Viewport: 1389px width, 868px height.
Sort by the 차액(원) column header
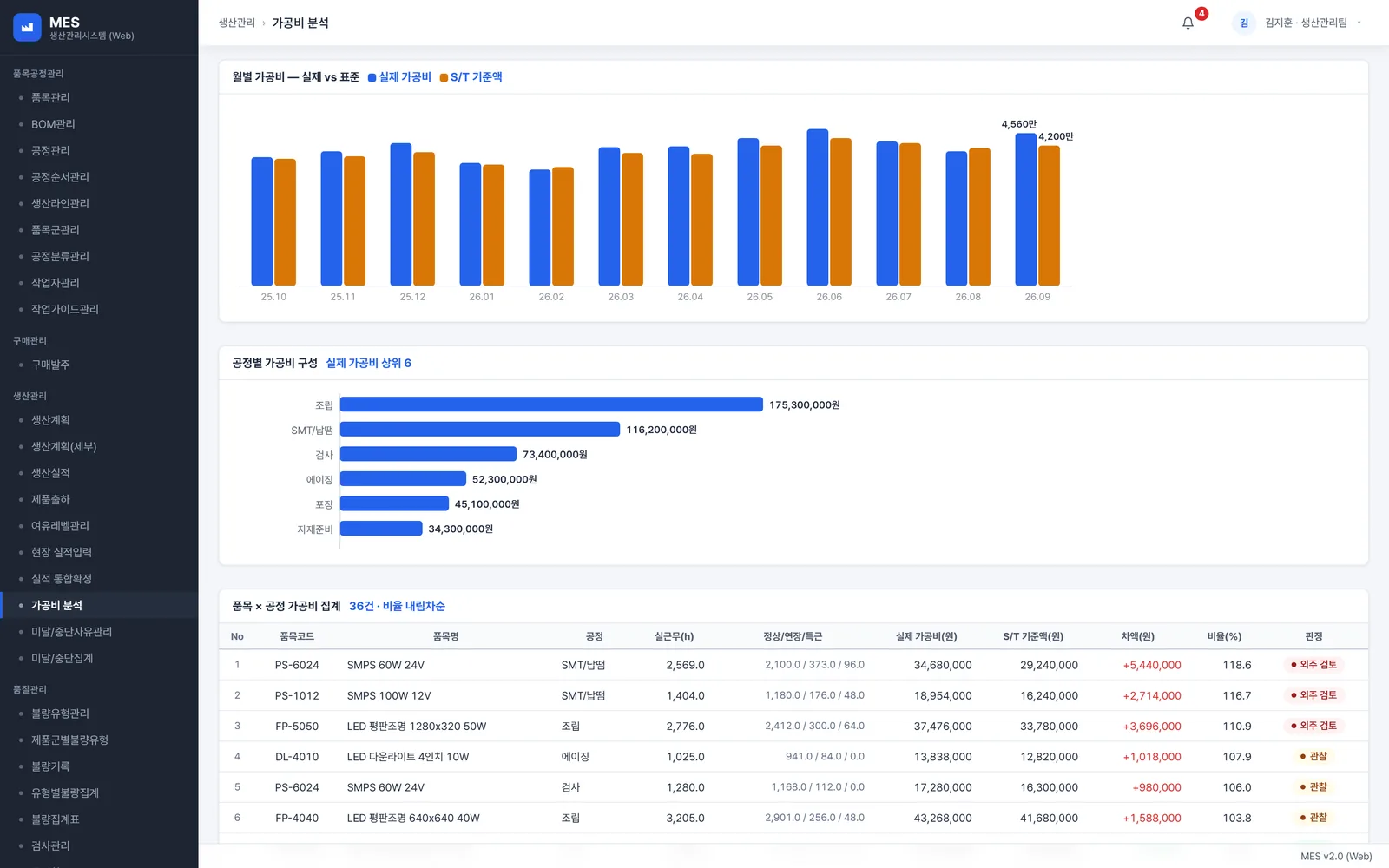coord(1137,636)
